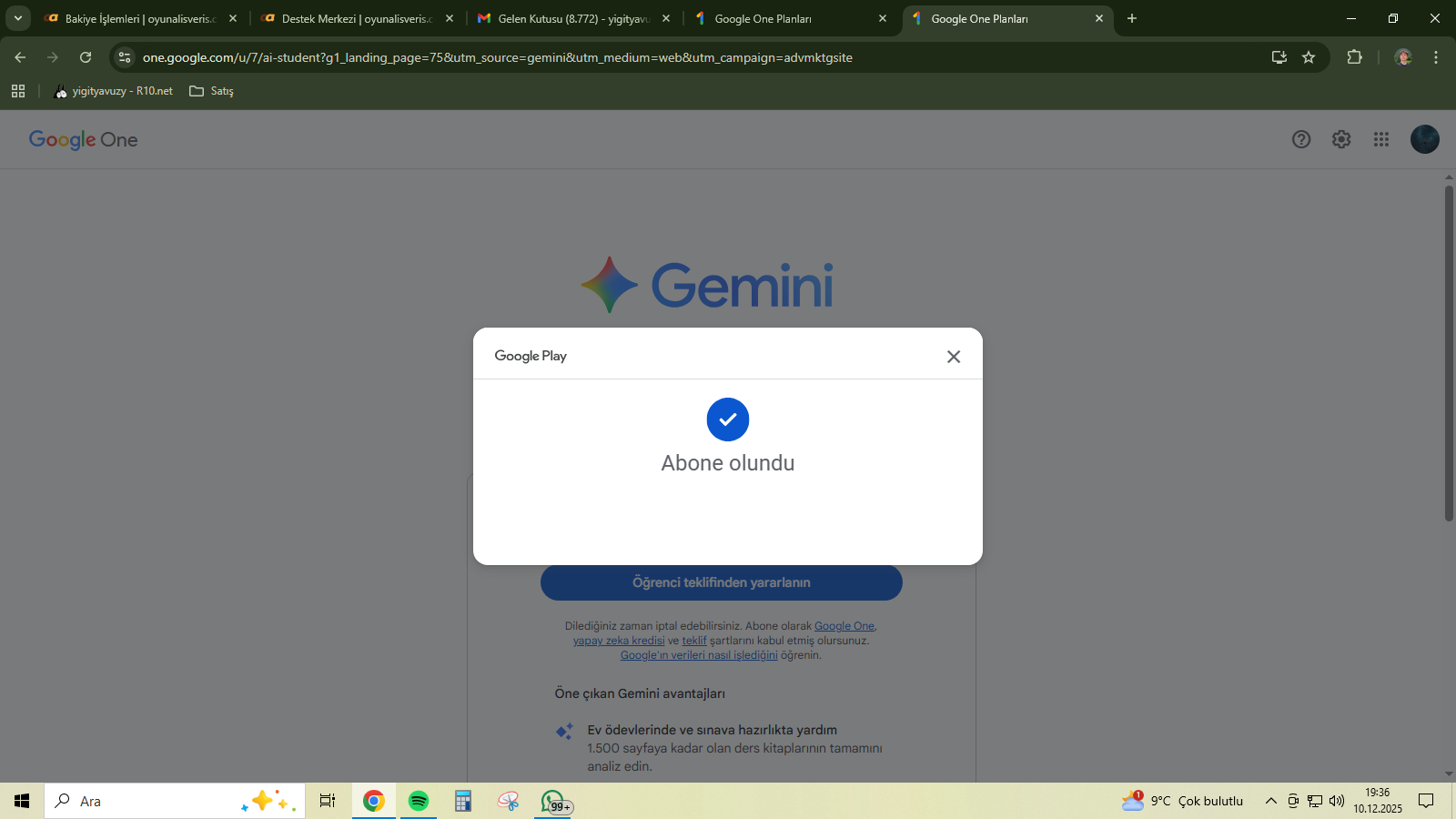Viewport: 1456px width, 819px height.
Task: Open the weather widget showing 9°C
Action: (1183, 801)
